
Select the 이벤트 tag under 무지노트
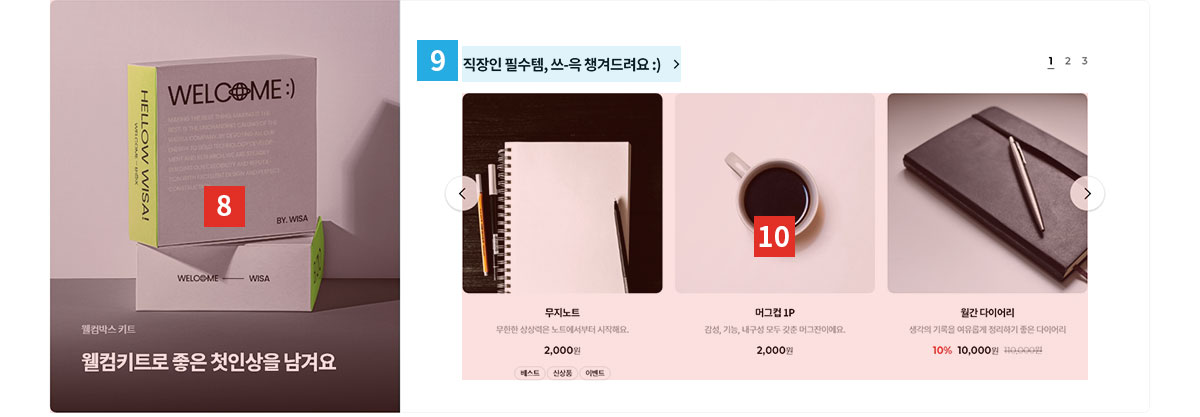pos(595,373)
